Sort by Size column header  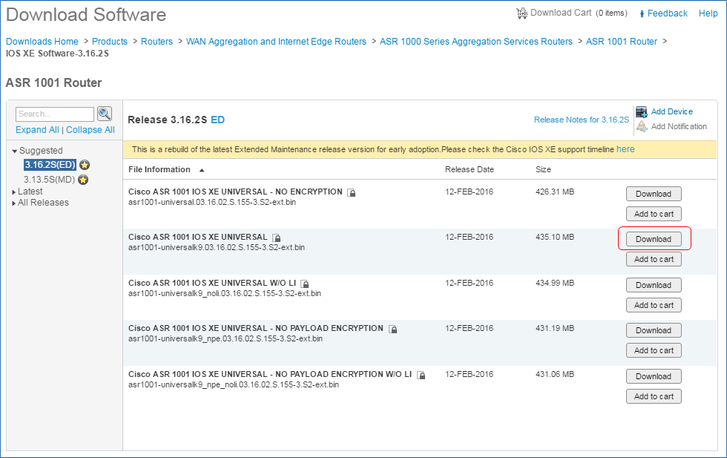tap(543, 169)
